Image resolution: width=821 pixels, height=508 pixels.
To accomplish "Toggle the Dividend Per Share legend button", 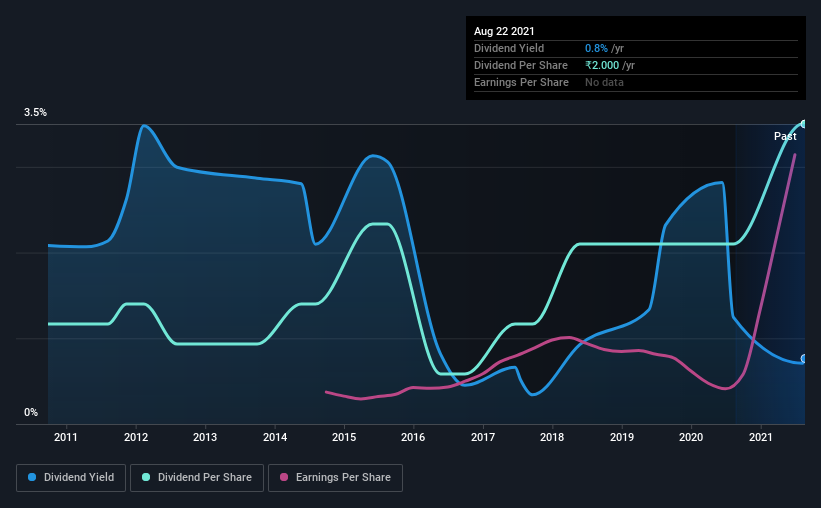I will [197, 478].
